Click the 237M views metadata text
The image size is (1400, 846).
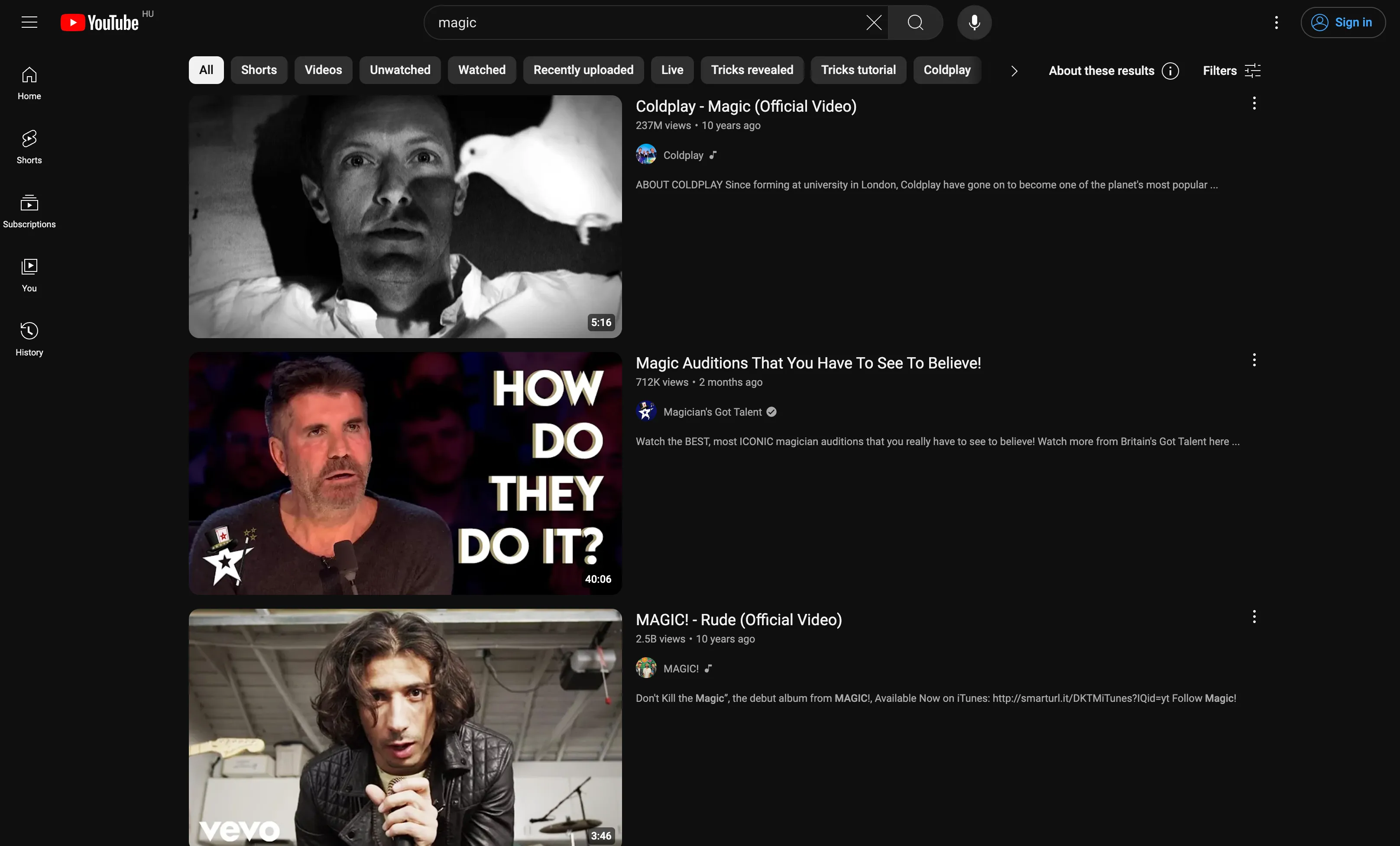pyautogui.click(x=663, y=126)
